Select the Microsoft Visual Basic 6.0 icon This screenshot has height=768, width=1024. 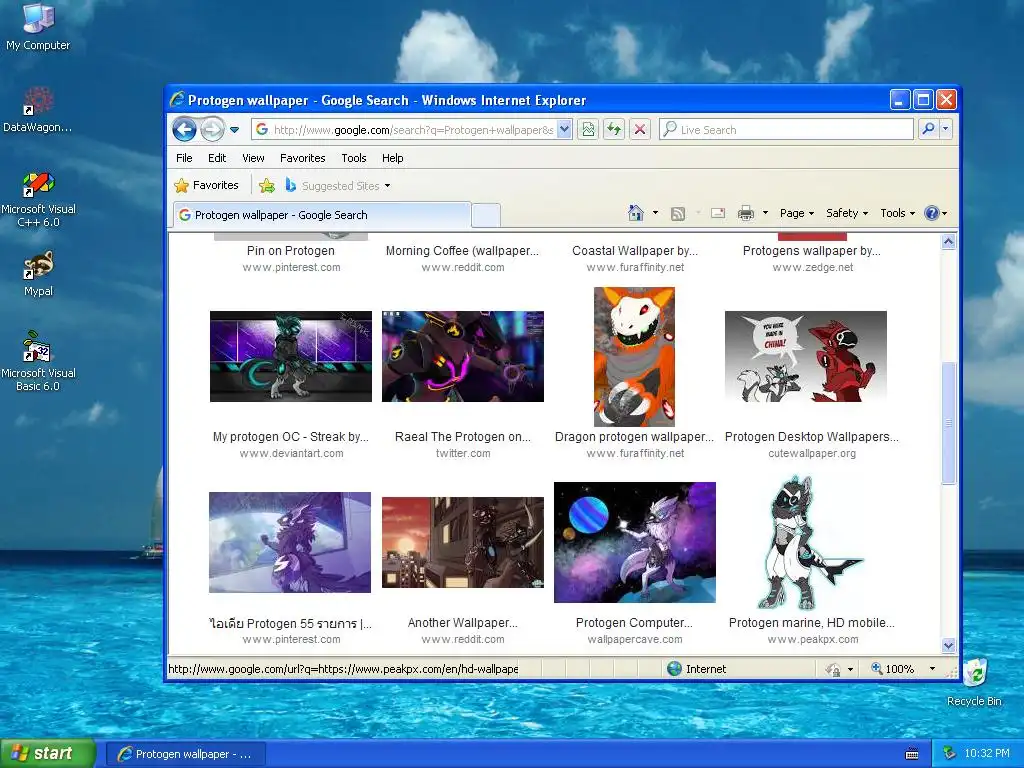click(x=38, y=362)
